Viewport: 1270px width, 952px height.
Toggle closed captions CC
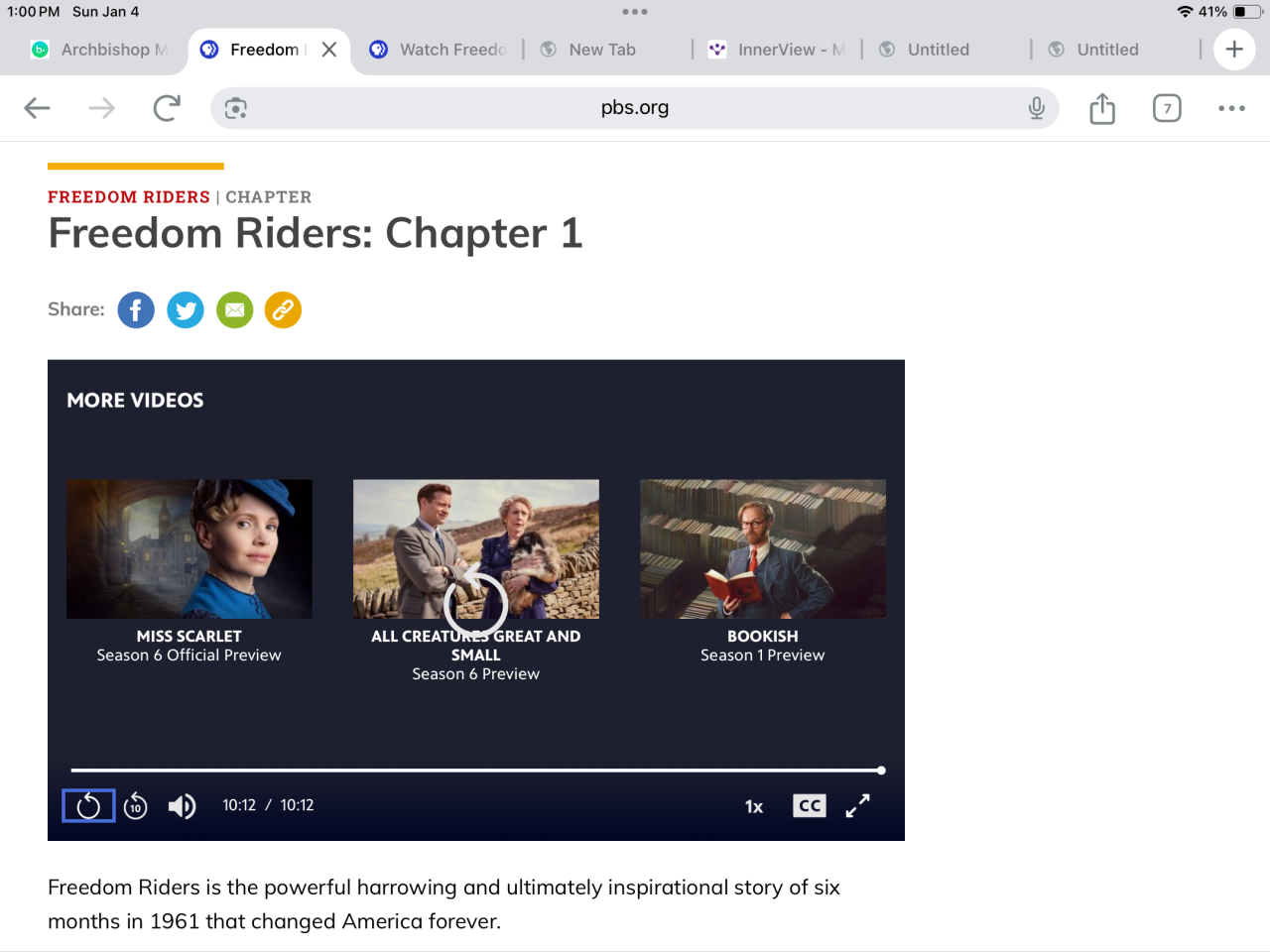[x=810, y=805]
